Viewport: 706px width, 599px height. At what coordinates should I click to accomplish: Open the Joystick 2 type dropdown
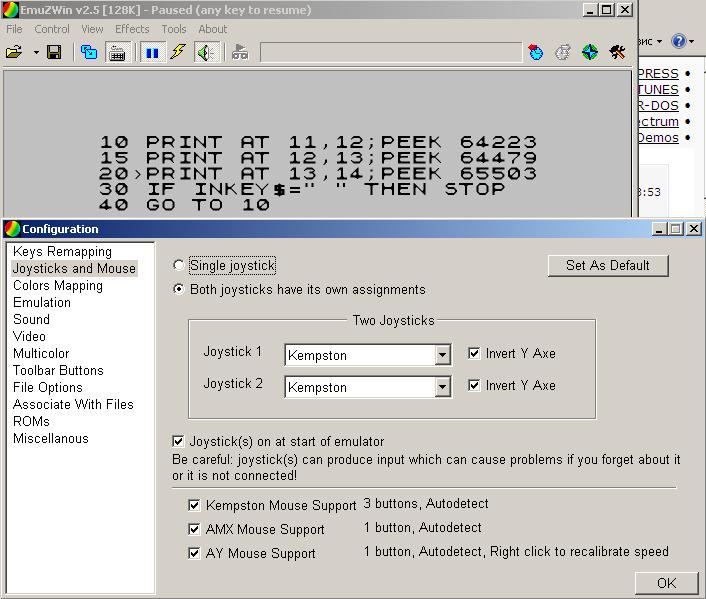pyautogui.click(x=443, y=387)
